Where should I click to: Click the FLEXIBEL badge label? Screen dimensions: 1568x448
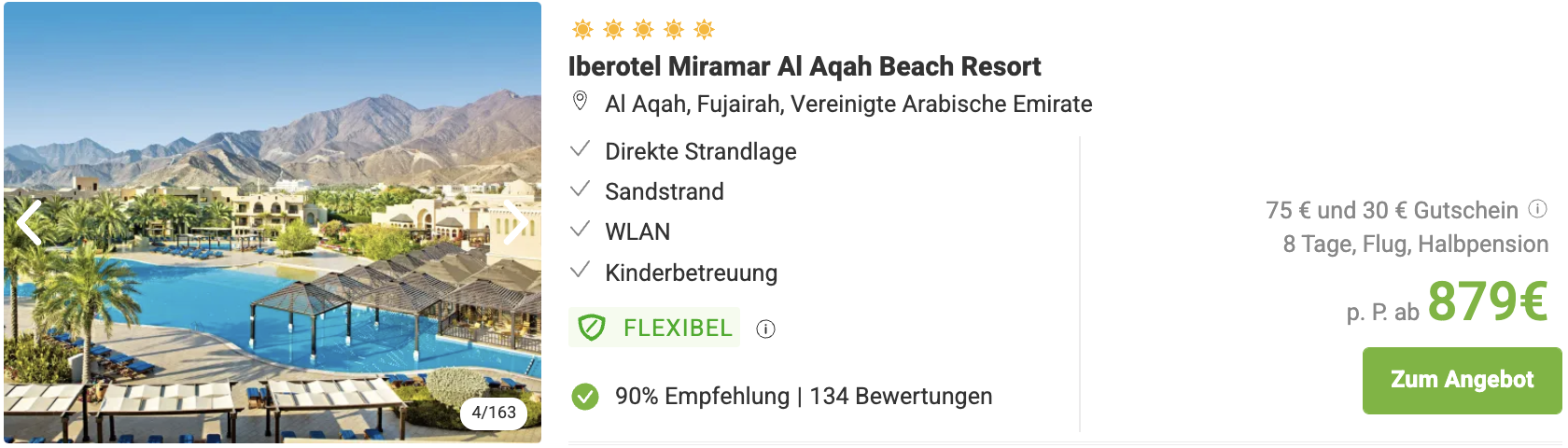click(x=678, y=328)
